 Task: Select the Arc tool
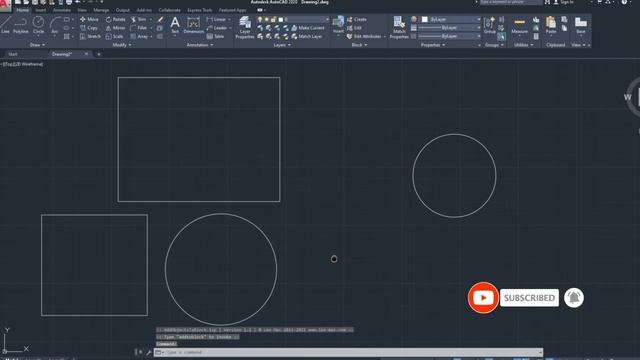click(55, 25)
